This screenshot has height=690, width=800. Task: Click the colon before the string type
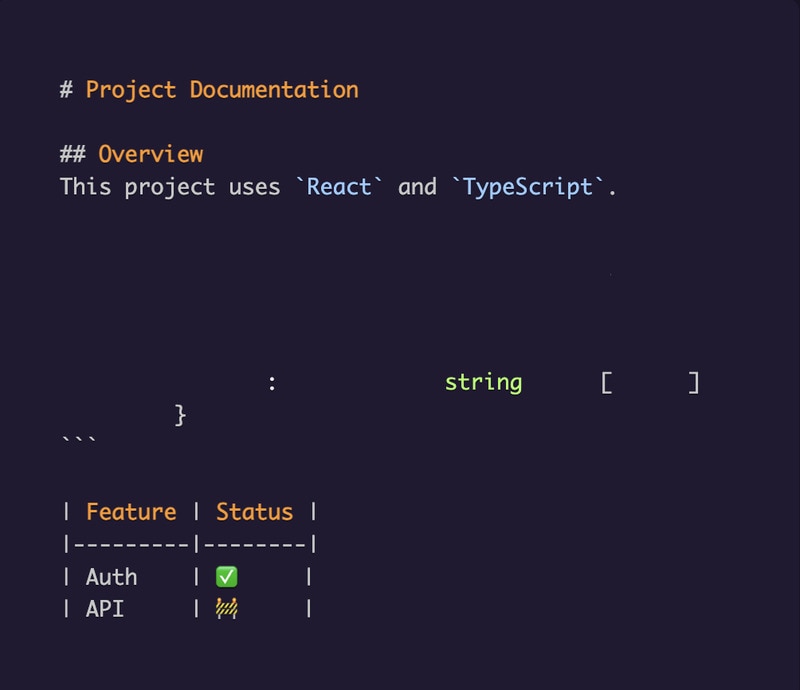point(272,382)
